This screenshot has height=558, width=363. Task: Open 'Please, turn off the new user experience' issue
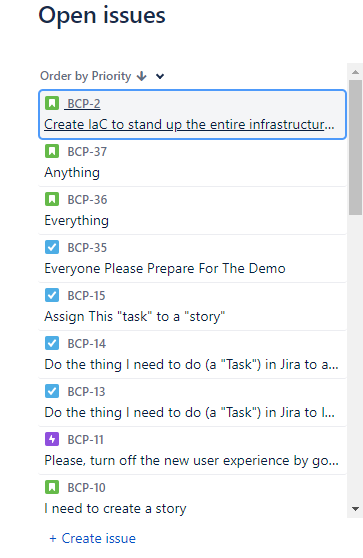point(191,460)
